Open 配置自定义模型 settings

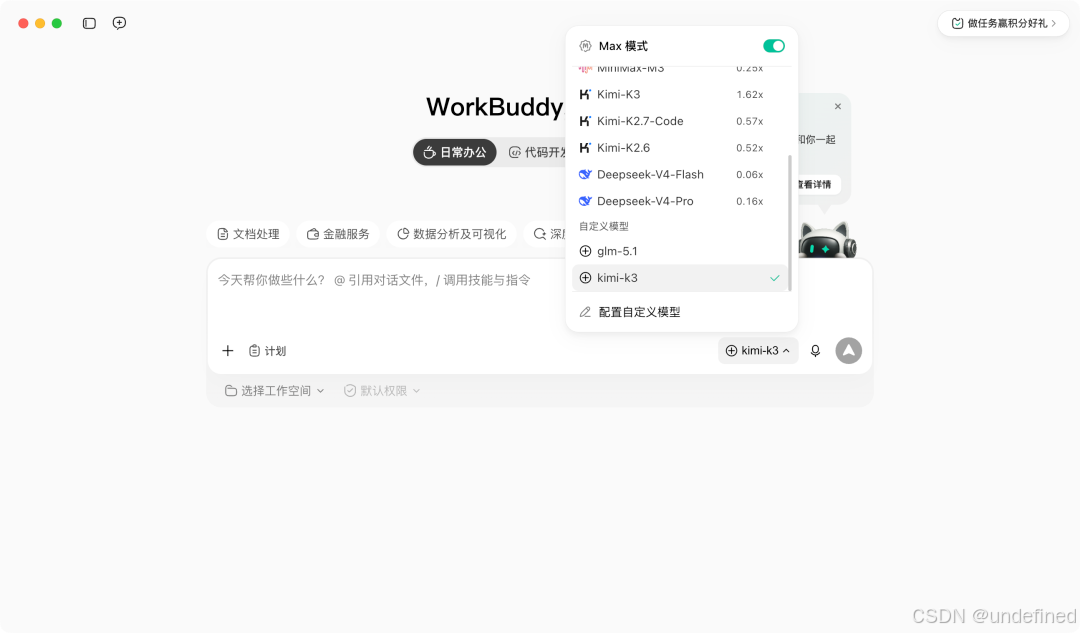point(680,312)
